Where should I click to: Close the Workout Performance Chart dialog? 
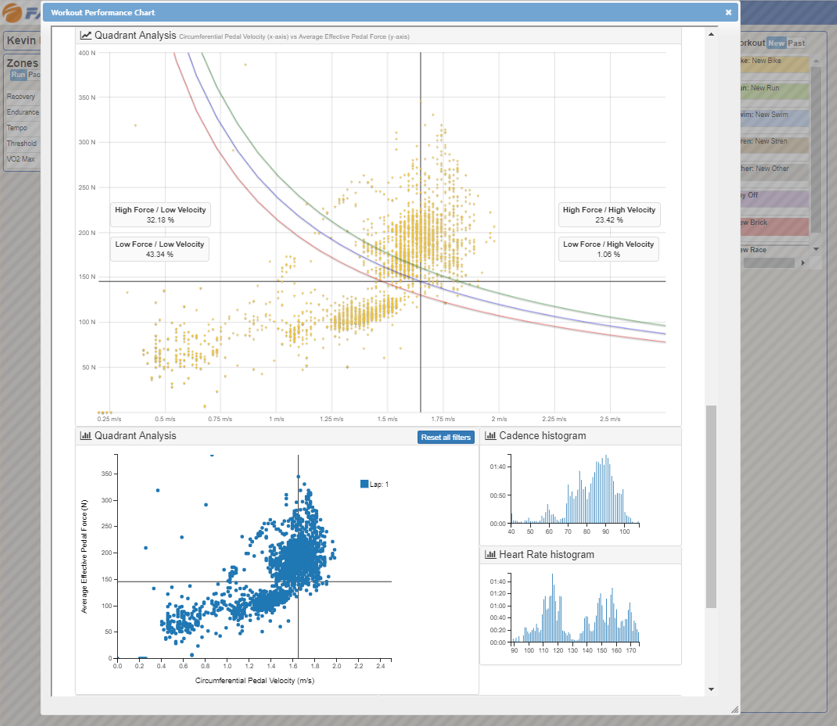728,13
